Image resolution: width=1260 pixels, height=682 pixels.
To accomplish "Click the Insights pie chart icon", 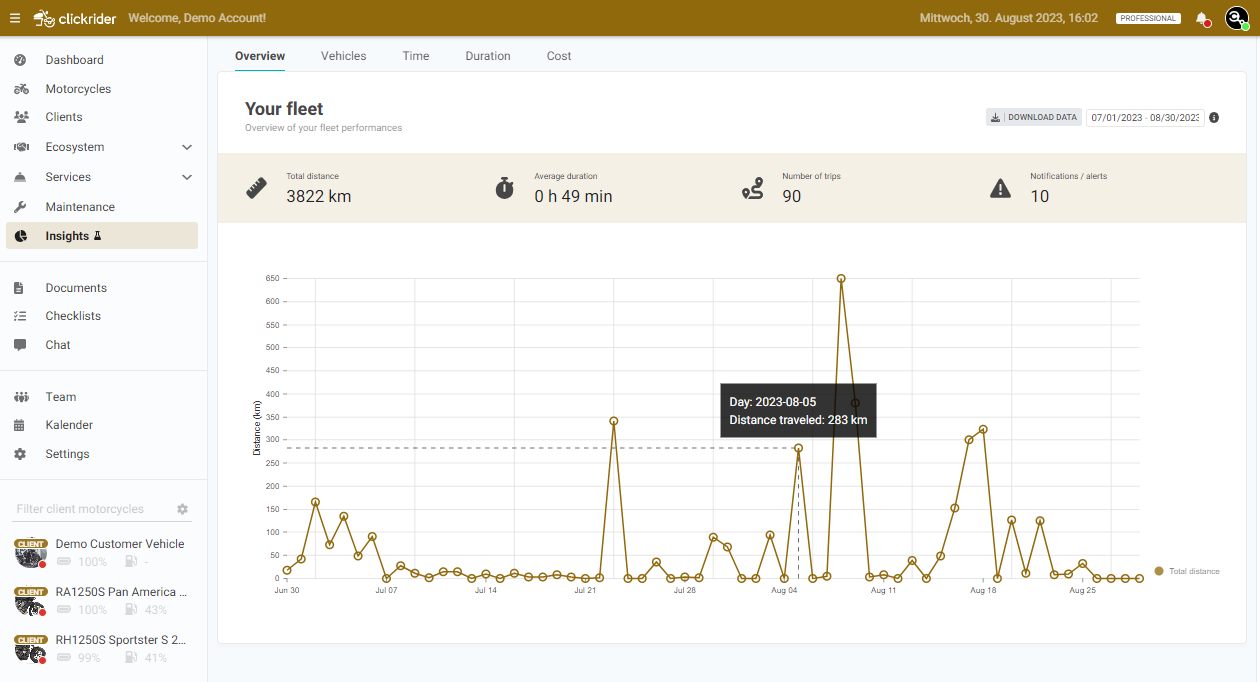I will point(20,236).
